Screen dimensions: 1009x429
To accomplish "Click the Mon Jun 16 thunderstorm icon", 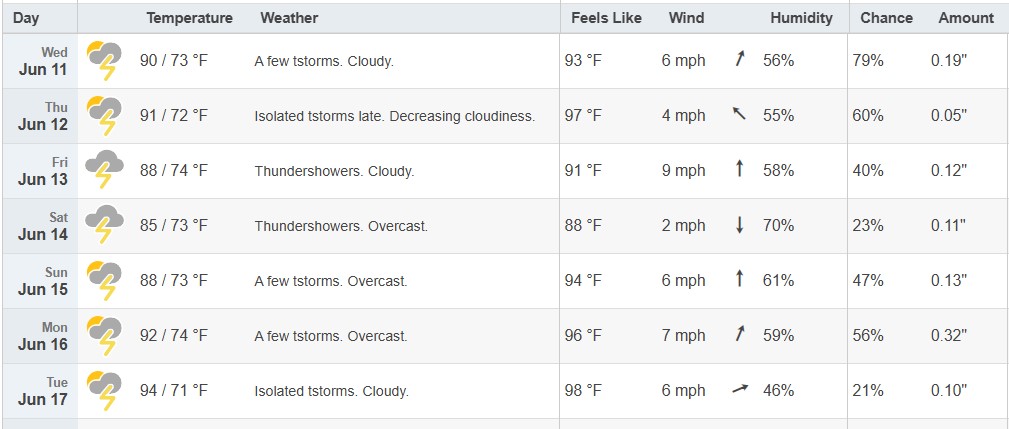I will click(104, 336).
